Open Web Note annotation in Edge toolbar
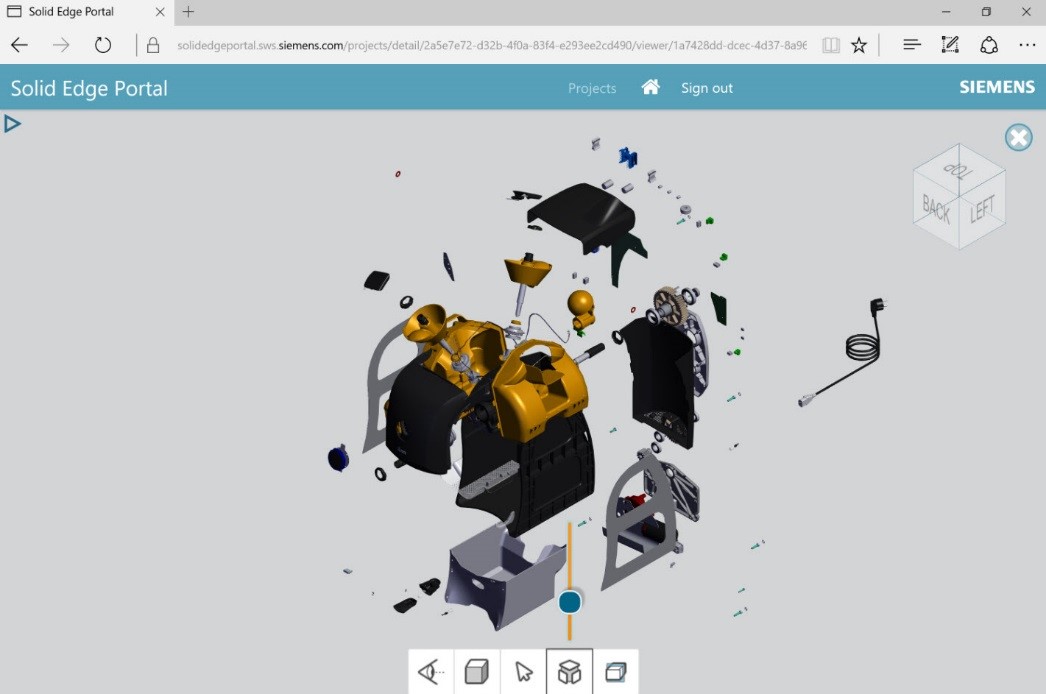This screenshot has height=694, width=1046. 948,44
